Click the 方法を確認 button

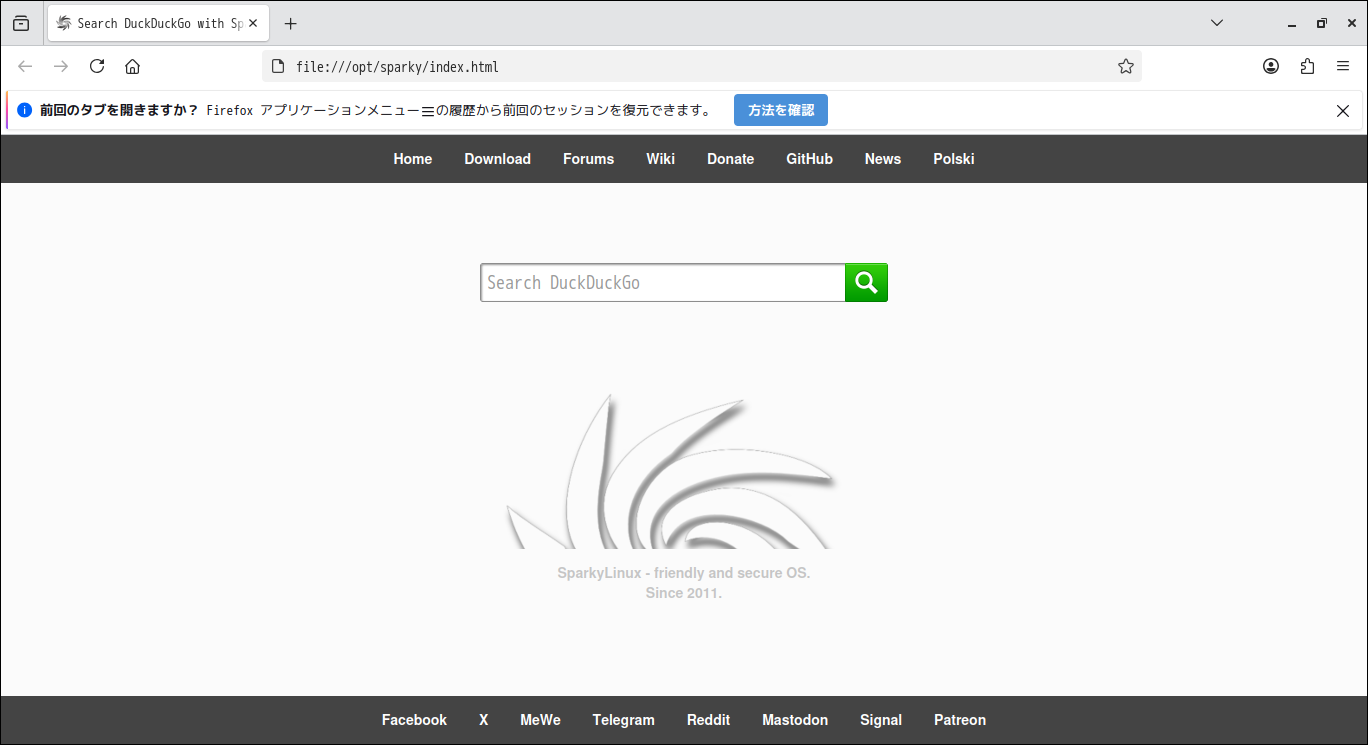click(x=781, y=110)
